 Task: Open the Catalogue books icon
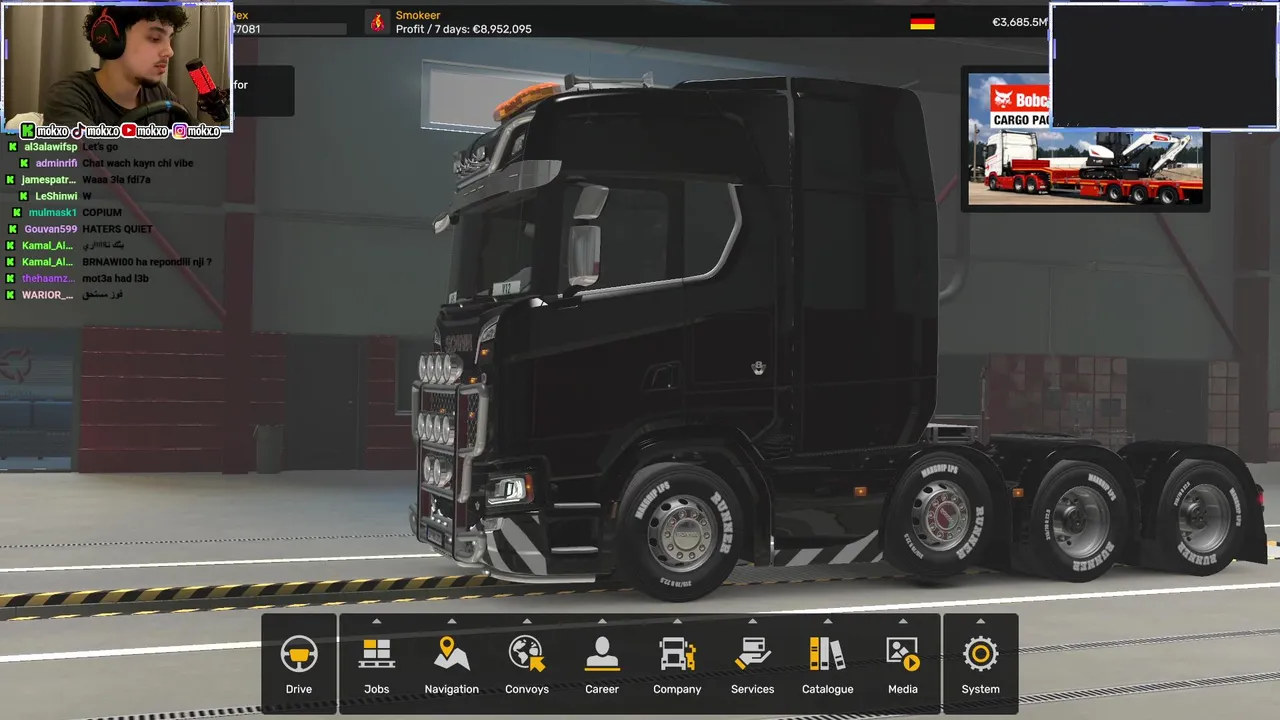pyautogui.click(x=827, y=654)
